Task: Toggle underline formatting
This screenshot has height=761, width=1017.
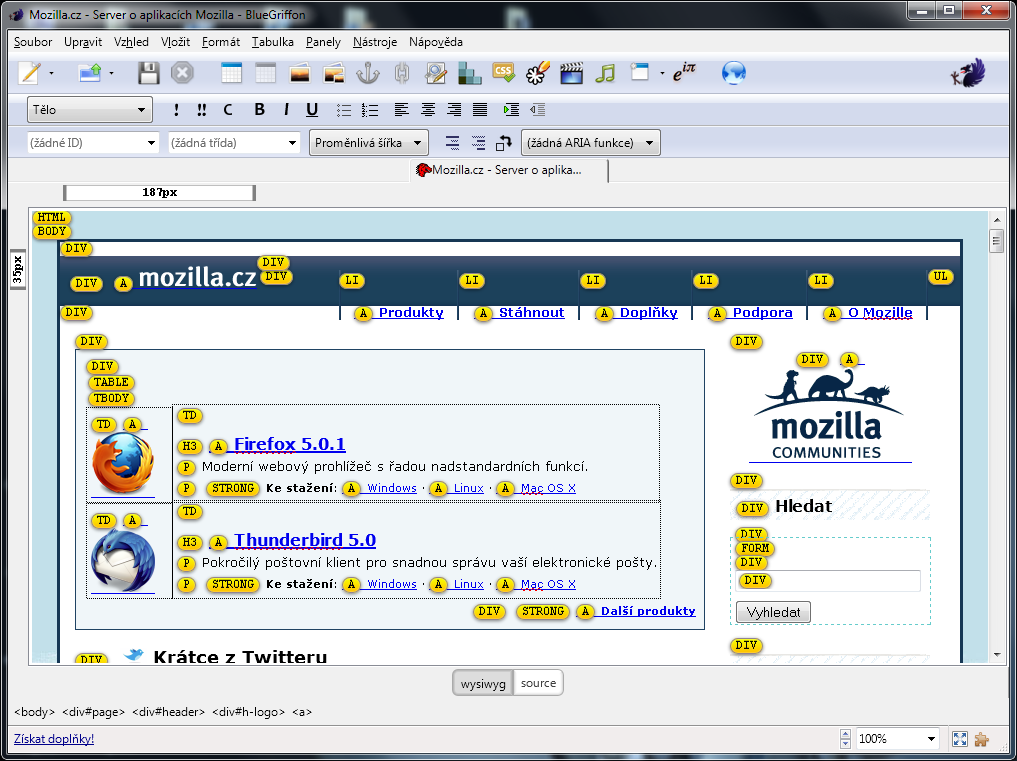Action: pyautogui.click(x=312, y=110)
